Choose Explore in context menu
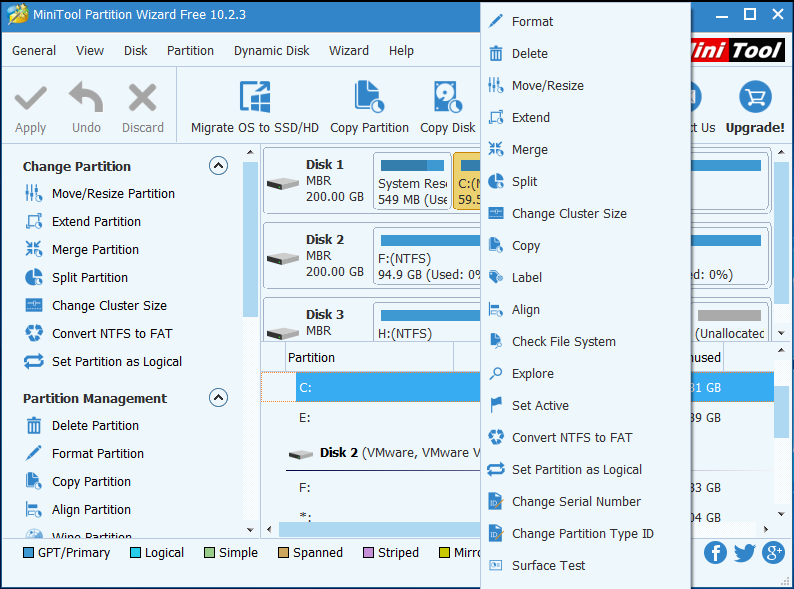 click(585, 373)
